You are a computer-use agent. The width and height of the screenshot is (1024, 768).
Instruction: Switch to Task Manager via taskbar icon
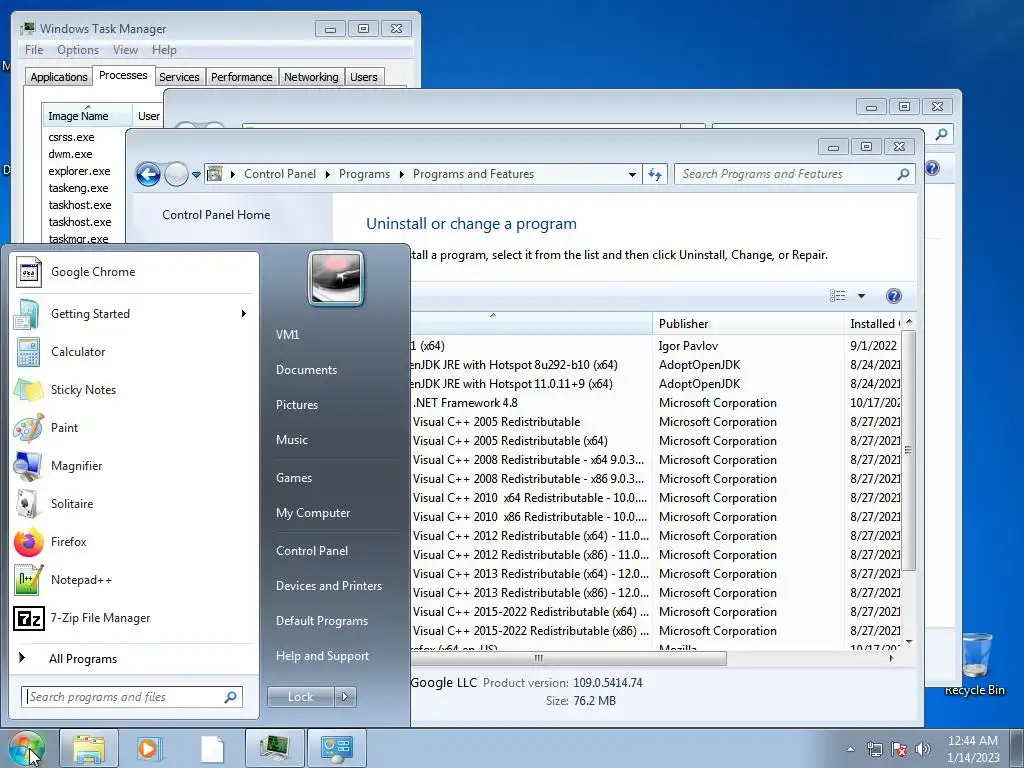274,748
